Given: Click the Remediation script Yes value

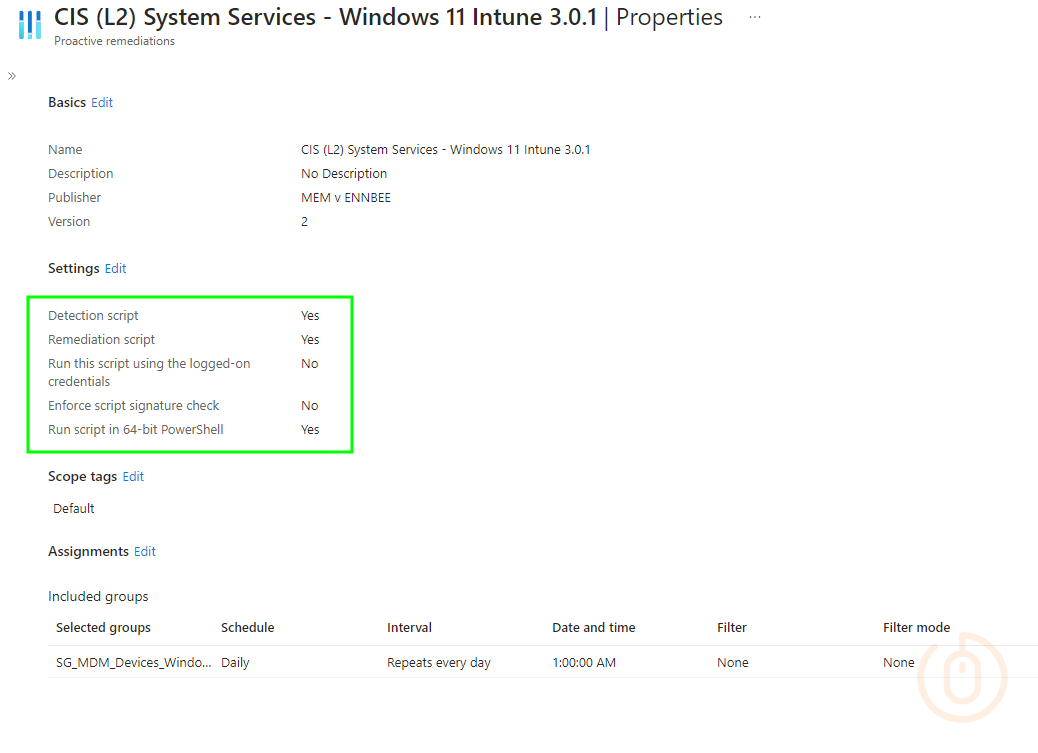Looking at the screenshot, I should click(309, 339).
